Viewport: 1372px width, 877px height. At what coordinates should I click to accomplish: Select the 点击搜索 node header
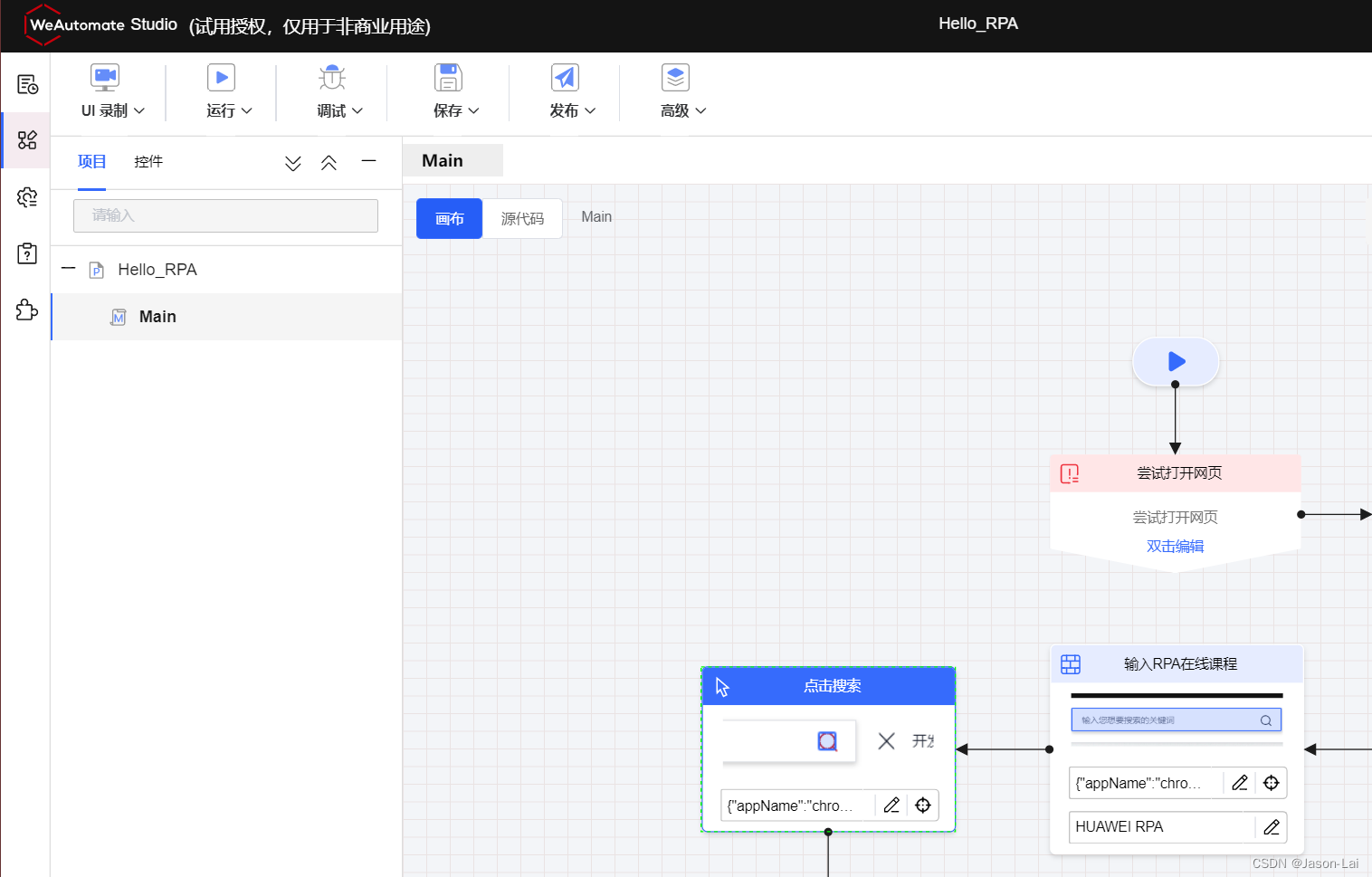click(828, 686)
